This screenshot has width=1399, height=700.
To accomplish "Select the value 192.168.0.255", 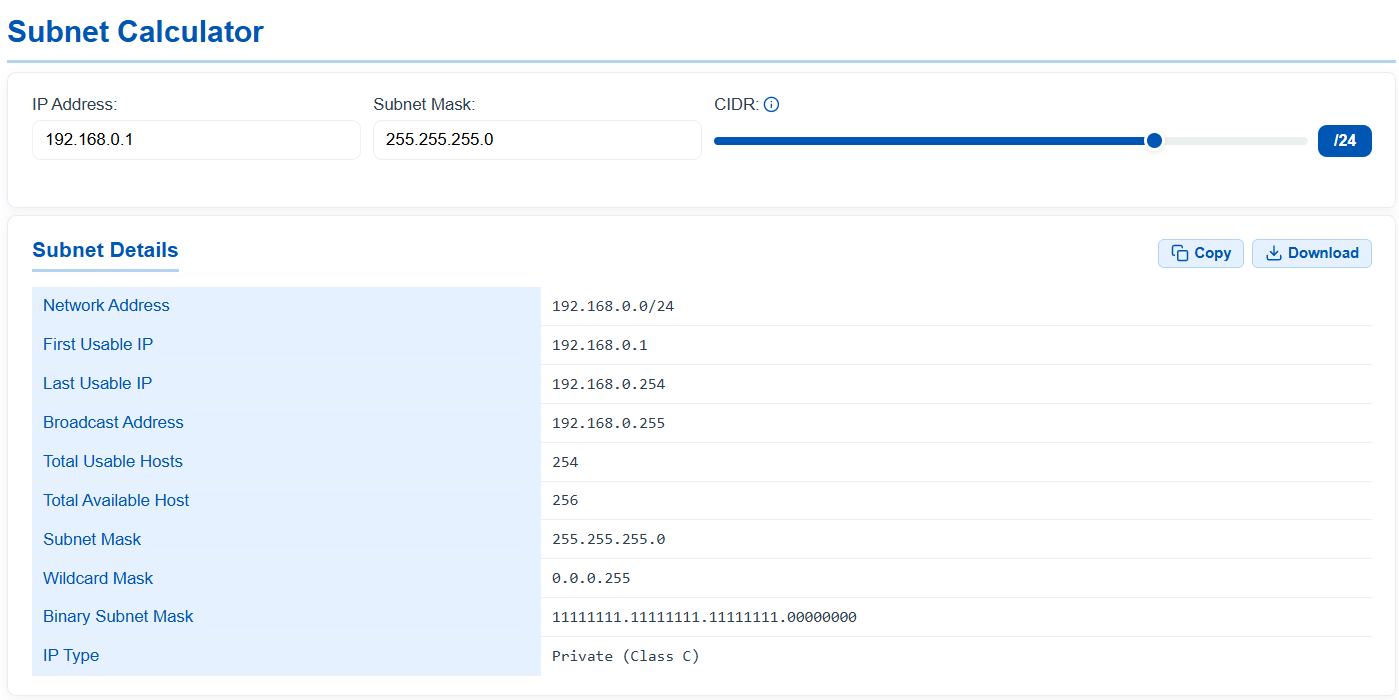I will pos(608,423).
